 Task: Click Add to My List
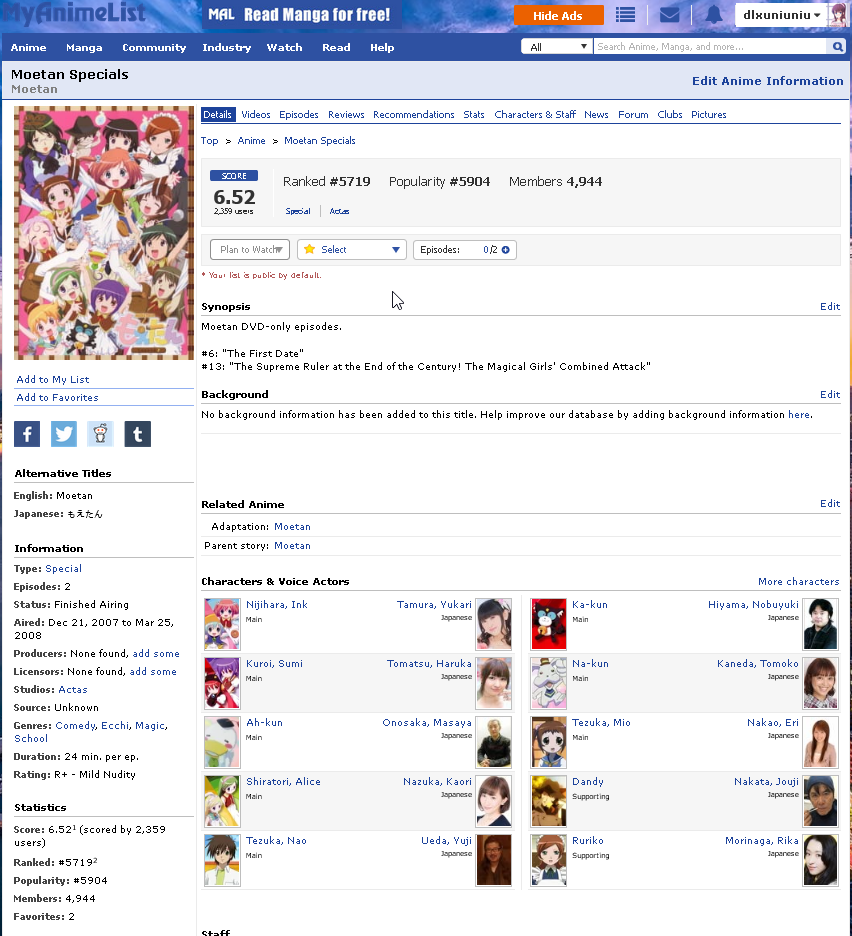[x=53, y=380]
